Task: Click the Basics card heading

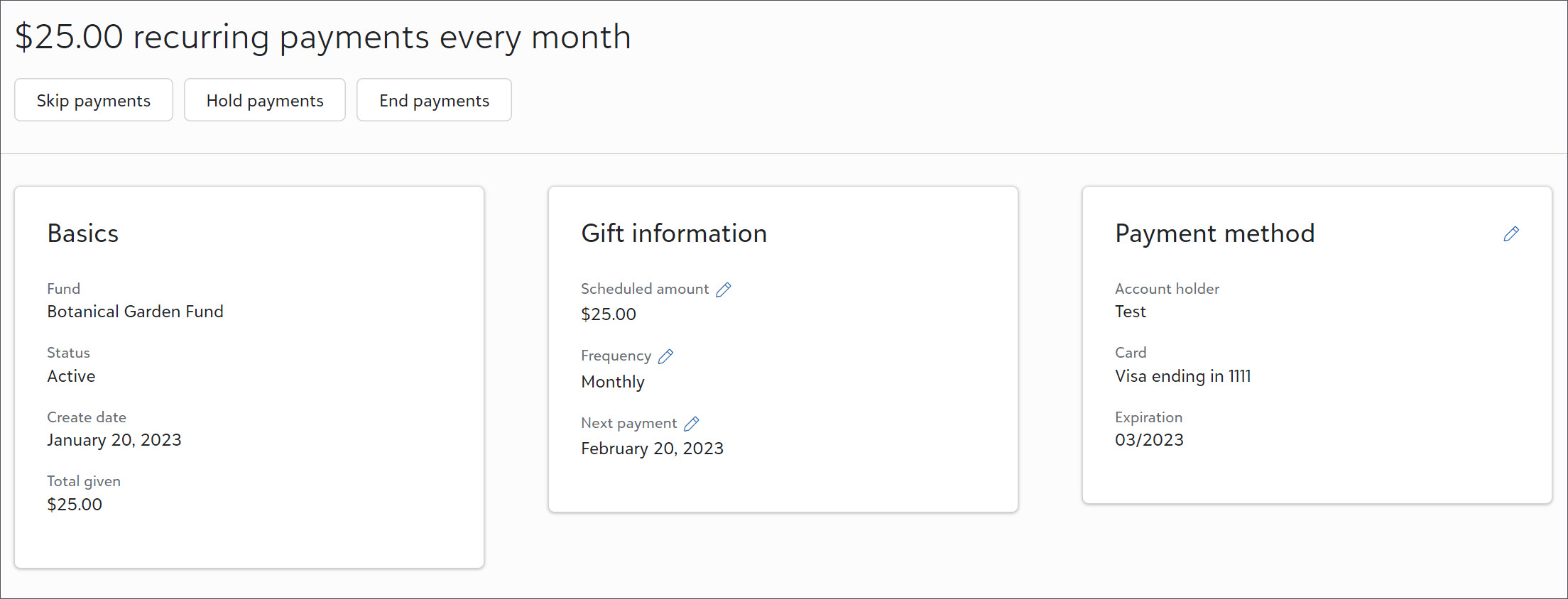Action: click(83, 233)
